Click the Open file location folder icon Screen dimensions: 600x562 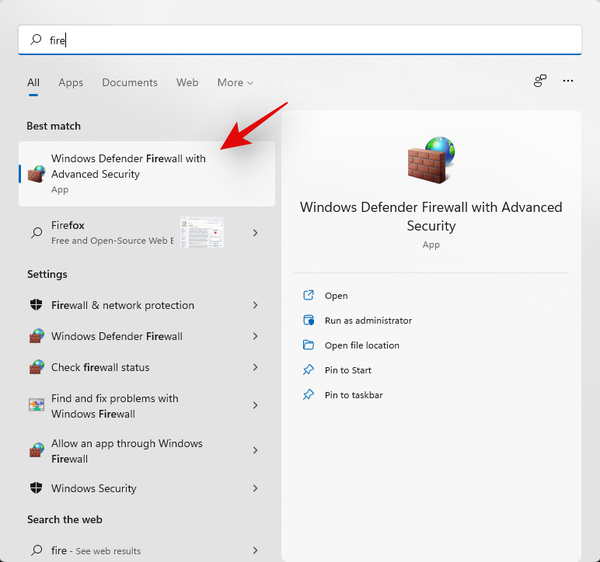pos(309,345)
